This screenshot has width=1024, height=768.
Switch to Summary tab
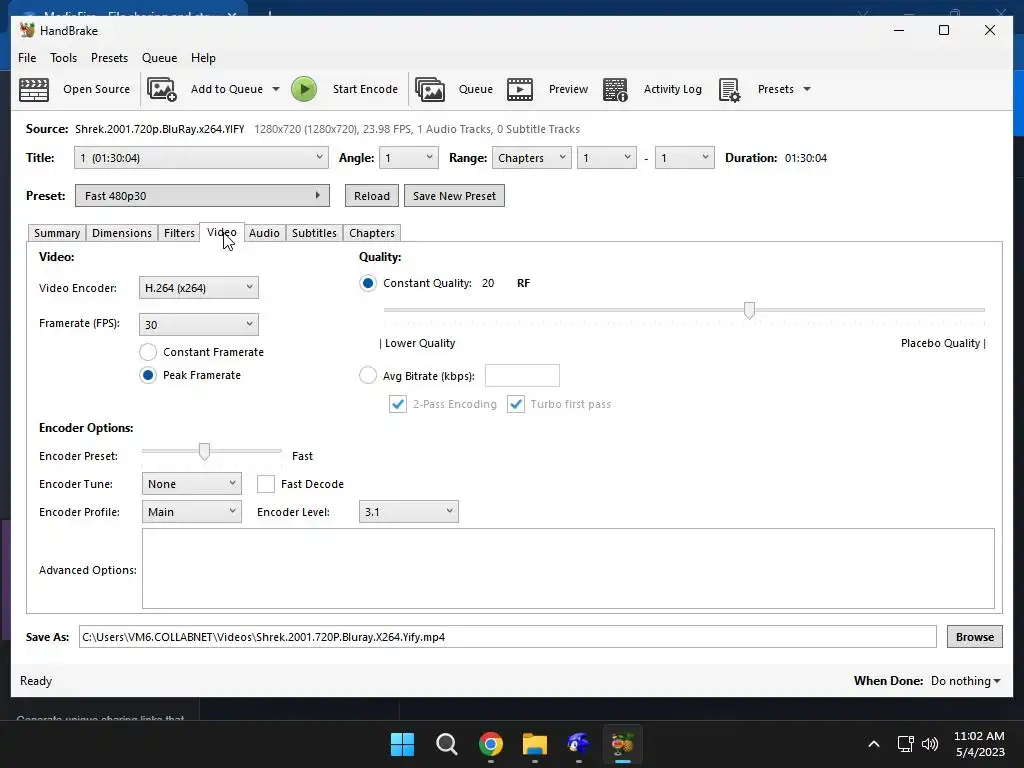(x=57, y=233)
